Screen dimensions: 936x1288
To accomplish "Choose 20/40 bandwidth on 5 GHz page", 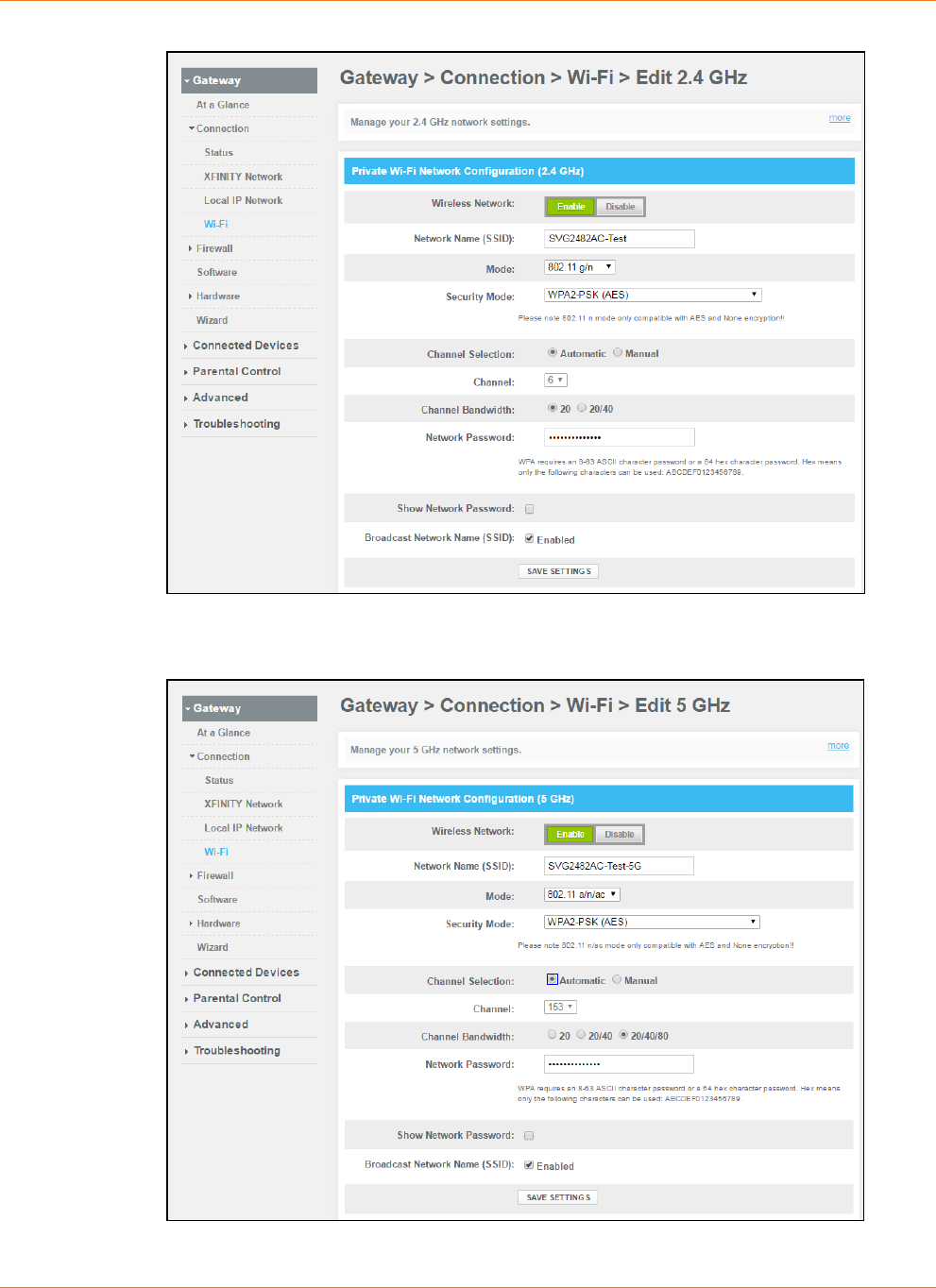I will pyautogui.click(x=581, y=1035).
